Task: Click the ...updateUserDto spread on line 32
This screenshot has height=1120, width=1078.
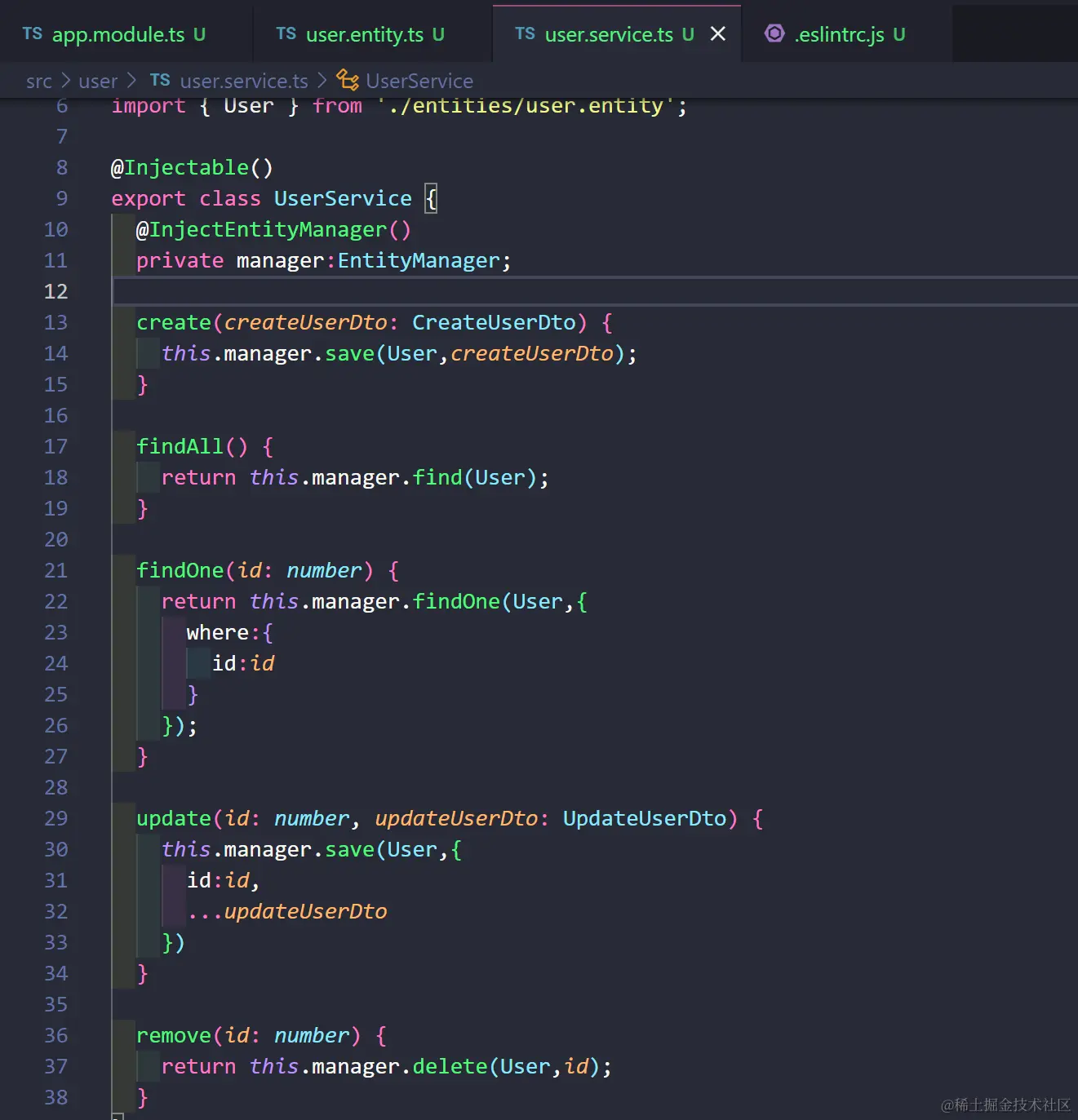Action: (287, 911)
